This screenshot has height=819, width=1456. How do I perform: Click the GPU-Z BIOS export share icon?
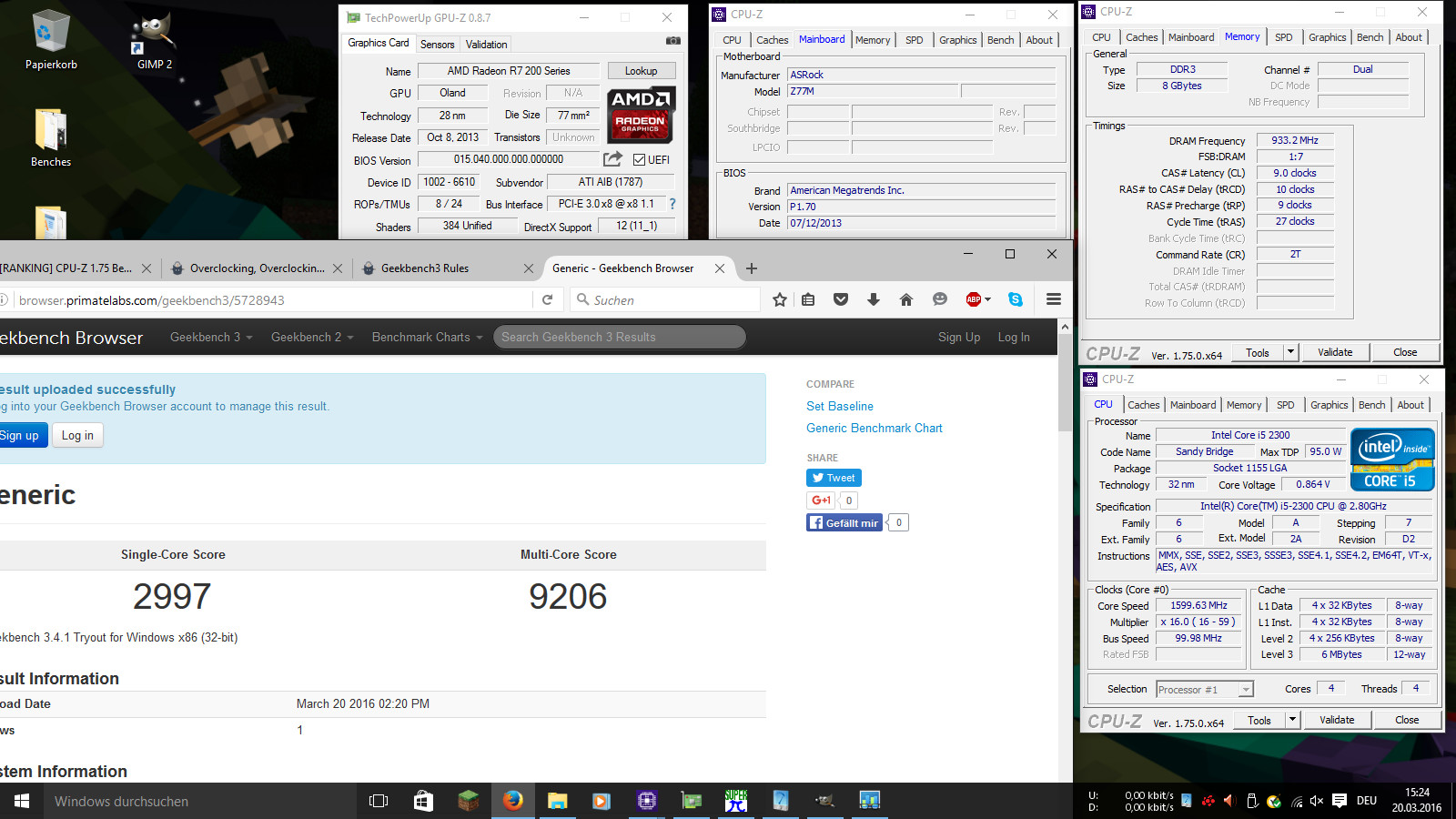613,159
